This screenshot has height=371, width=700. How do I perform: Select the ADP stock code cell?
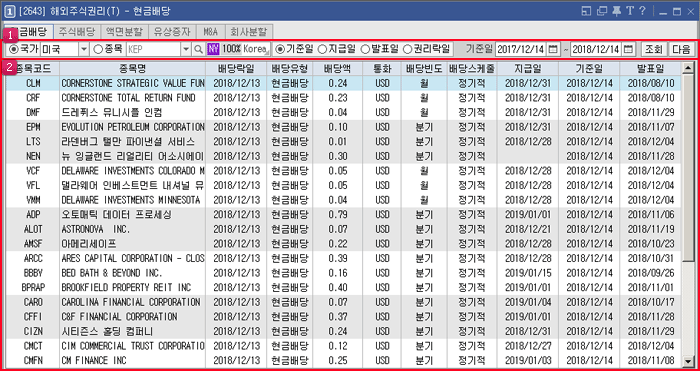(x=33, y=215)
